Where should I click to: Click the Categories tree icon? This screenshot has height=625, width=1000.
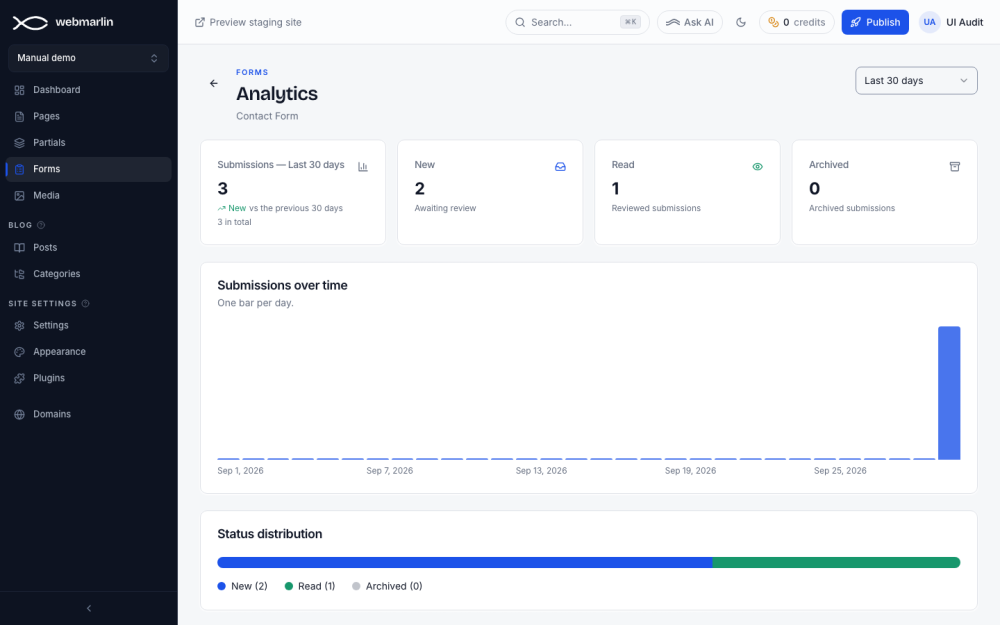pyautogui.click(x=20, y=274)
